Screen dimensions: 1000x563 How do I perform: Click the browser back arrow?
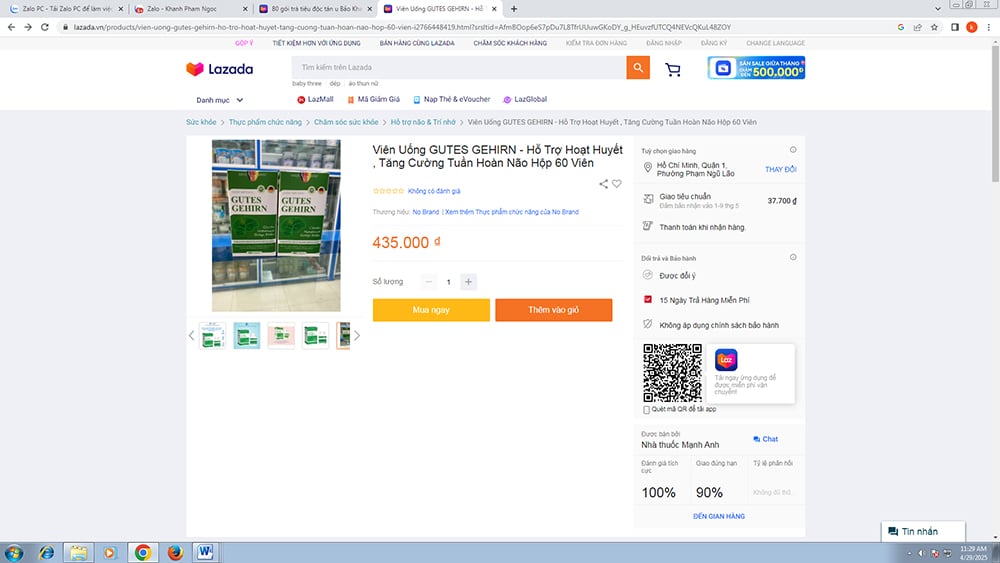coord(11,27)
